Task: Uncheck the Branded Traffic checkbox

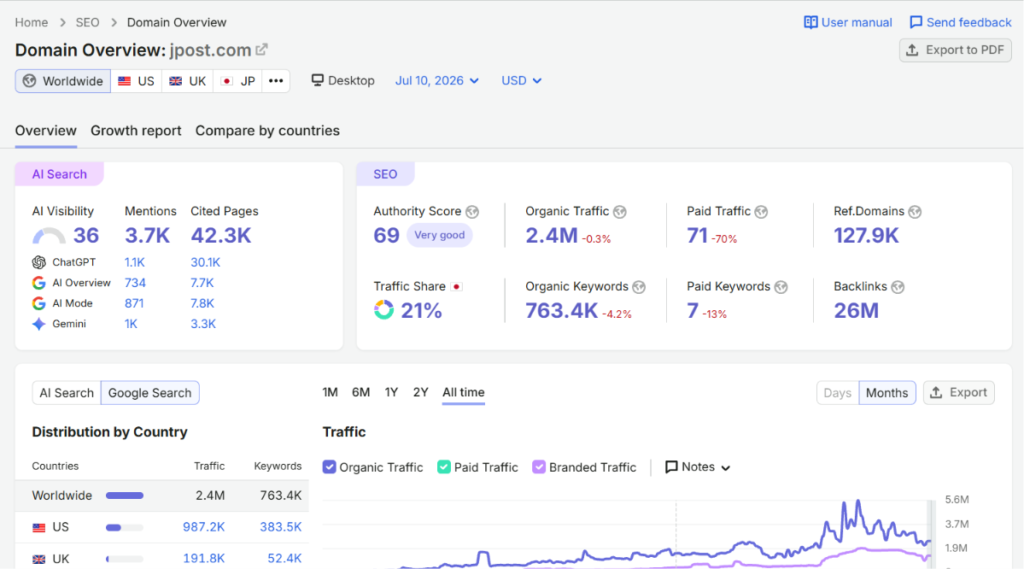Action: (539, 467)
